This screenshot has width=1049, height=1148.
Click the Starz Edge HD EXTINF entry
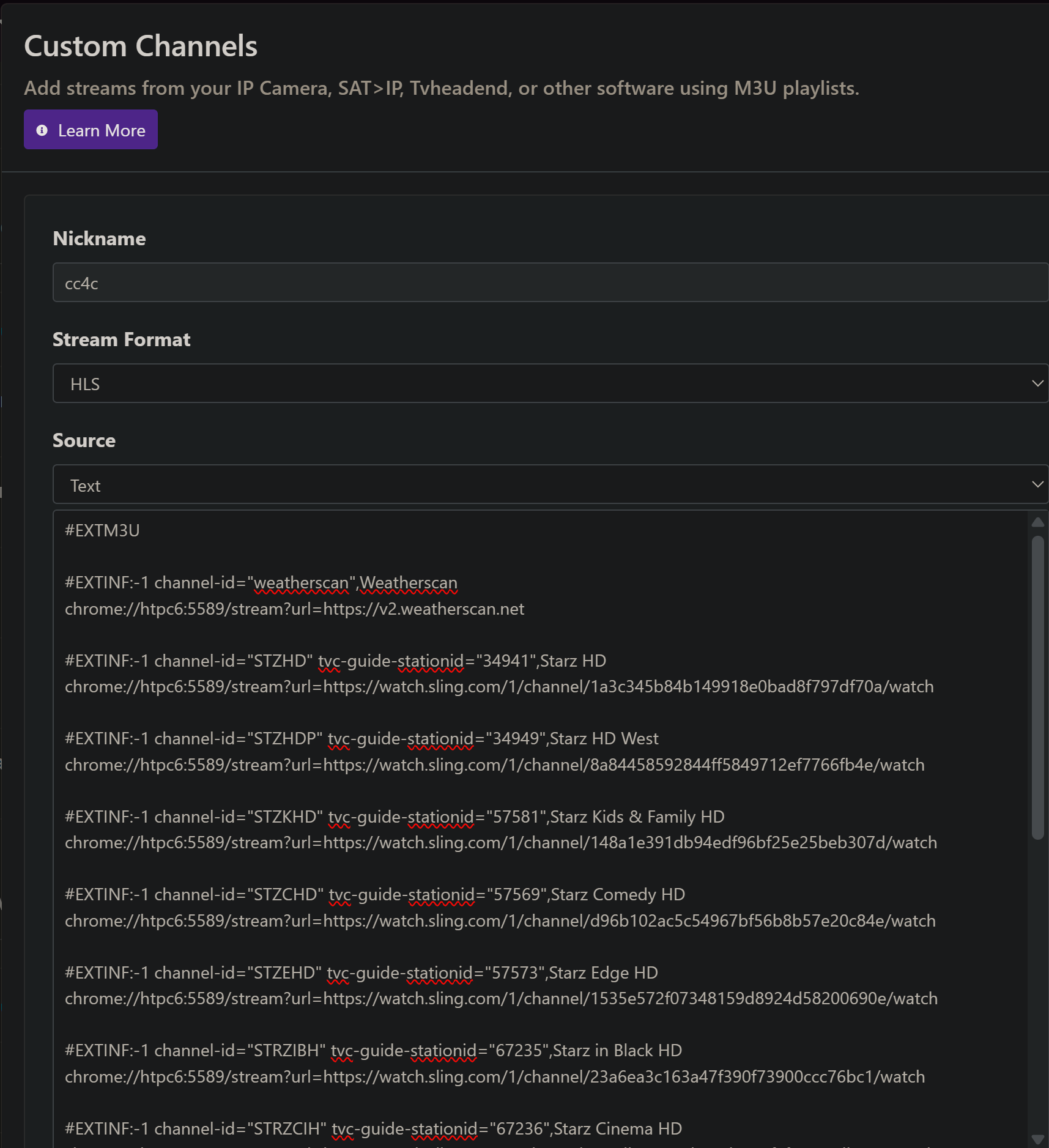pos(361,973)
